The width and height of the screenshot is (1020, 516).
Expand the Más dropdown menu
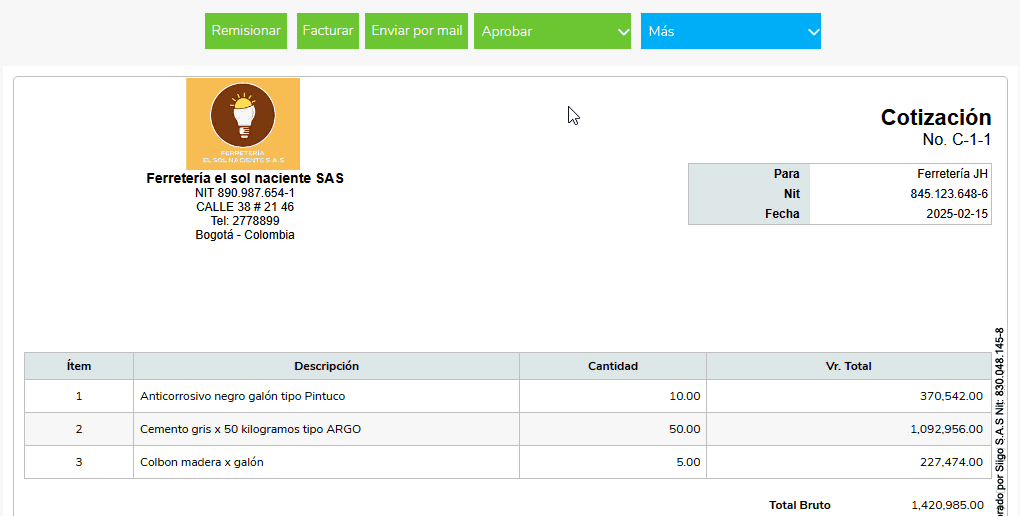click(x=731, y=31)
